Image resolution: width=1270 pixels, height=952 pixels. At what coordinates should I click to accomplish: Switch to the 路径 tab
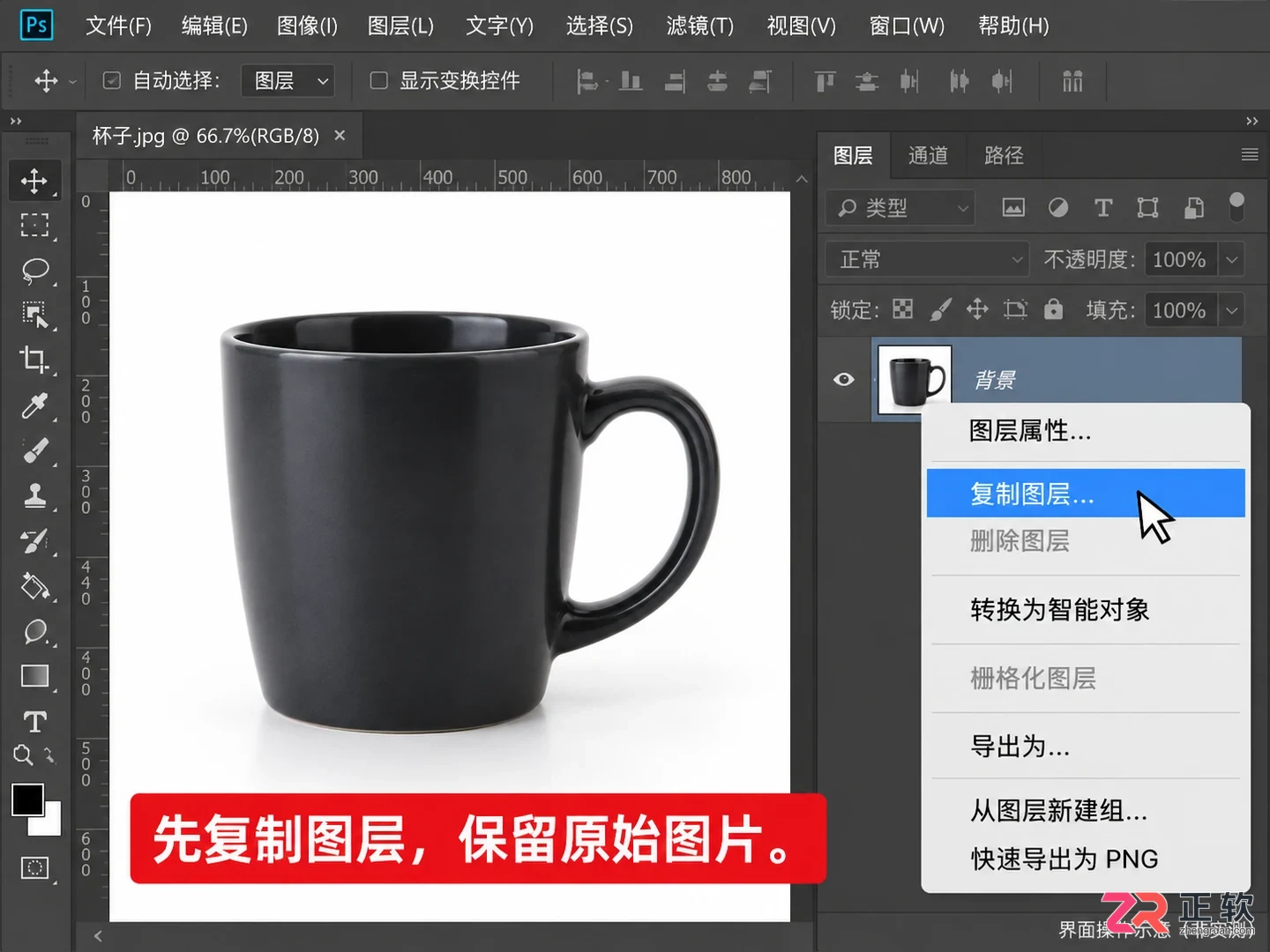coord(1004,156)
